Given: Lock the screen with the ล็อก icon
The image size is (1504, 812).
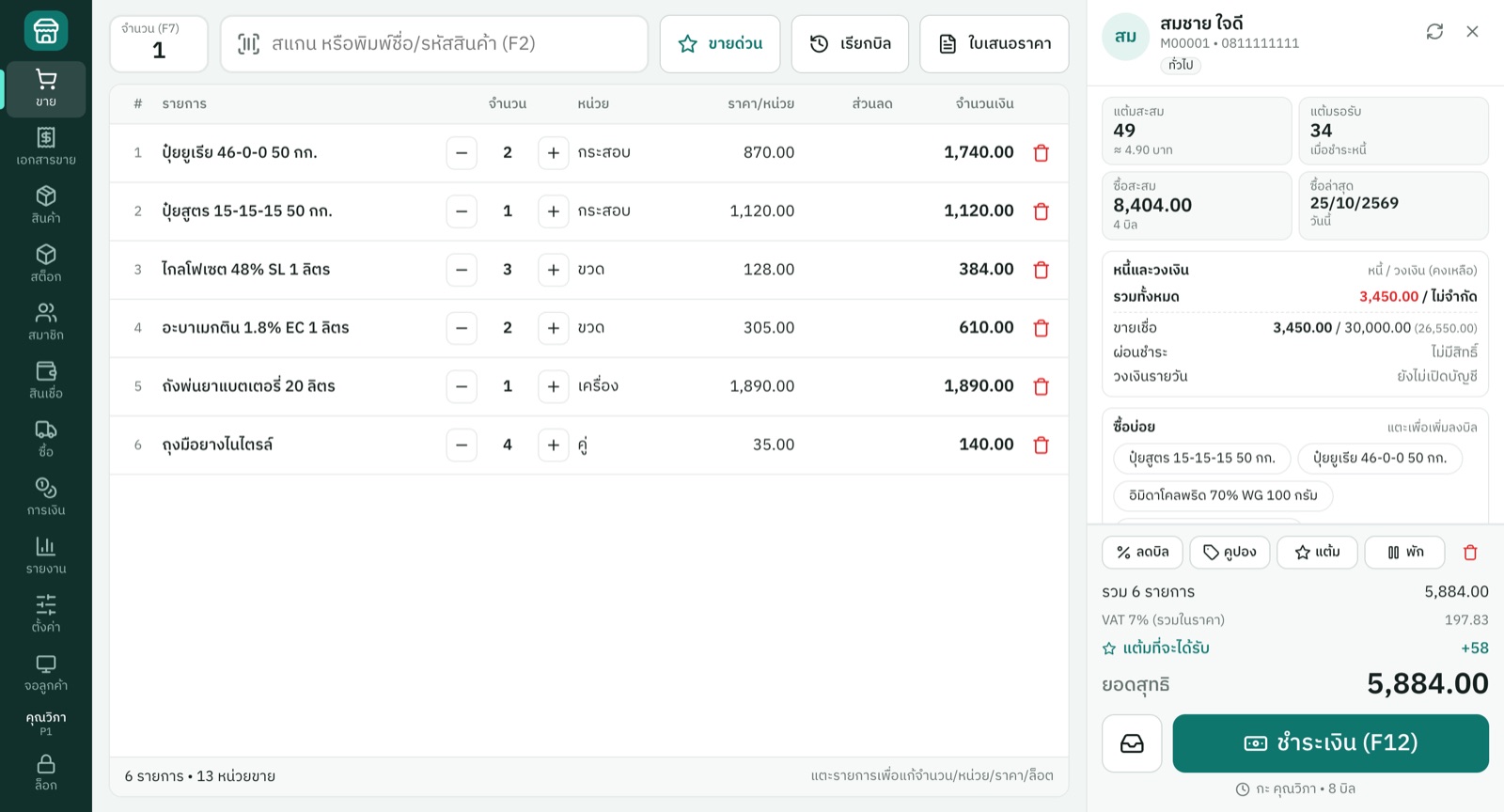Looking at the screenshot, I should click(46, 772).
